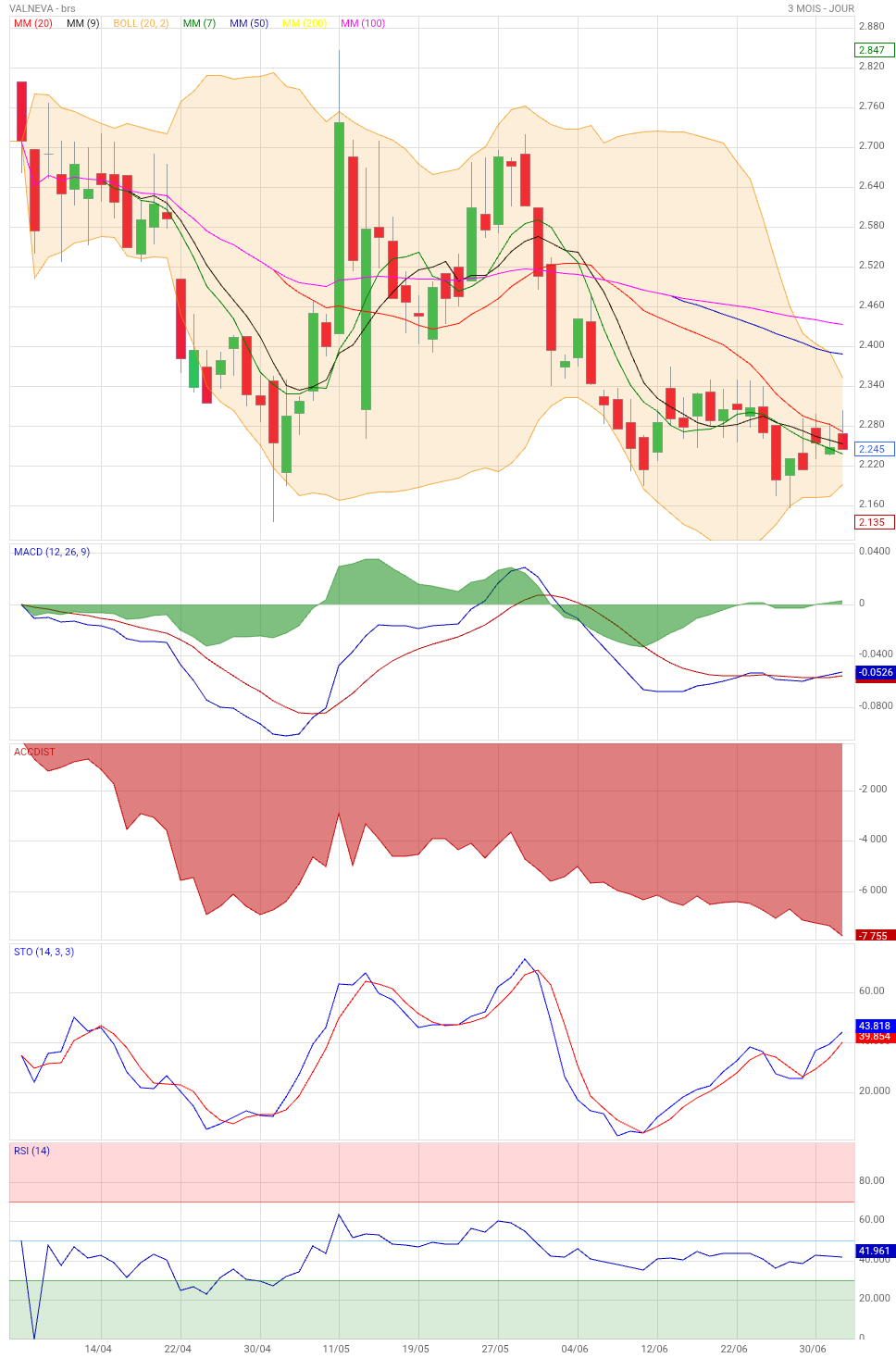Viewport: 896px width, 1358px height.
Task: Click the red 2.135 low price tag
Action: tap(874, 522)
